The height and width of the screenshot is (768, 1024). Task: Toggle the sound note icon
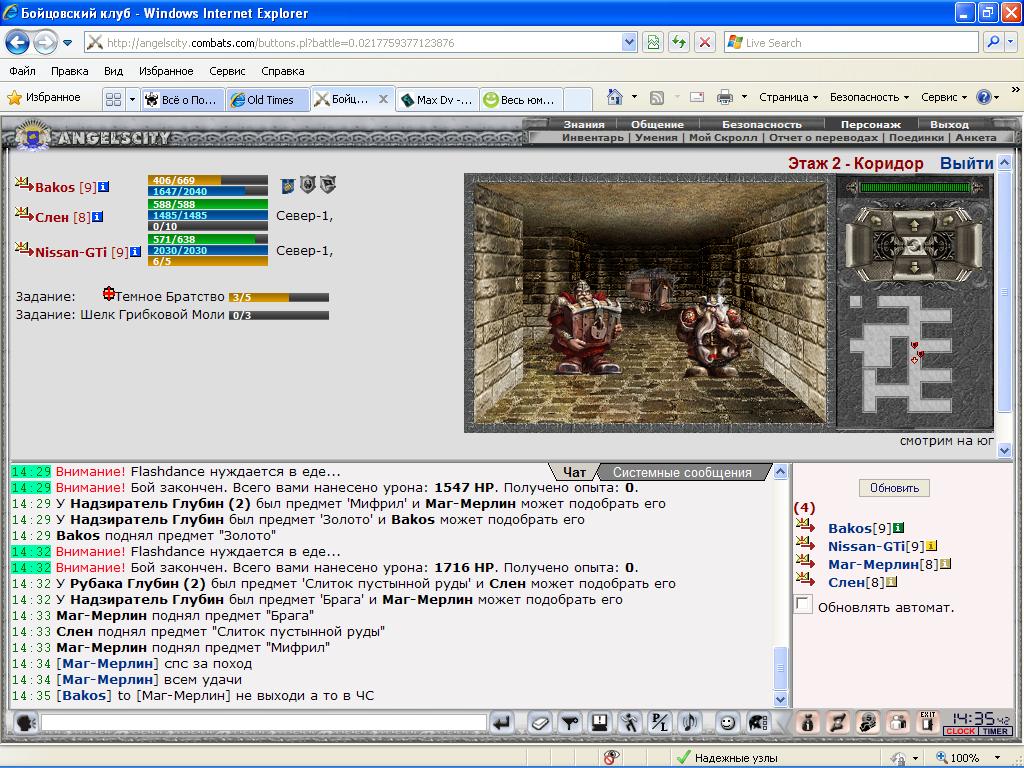(690, 723)
